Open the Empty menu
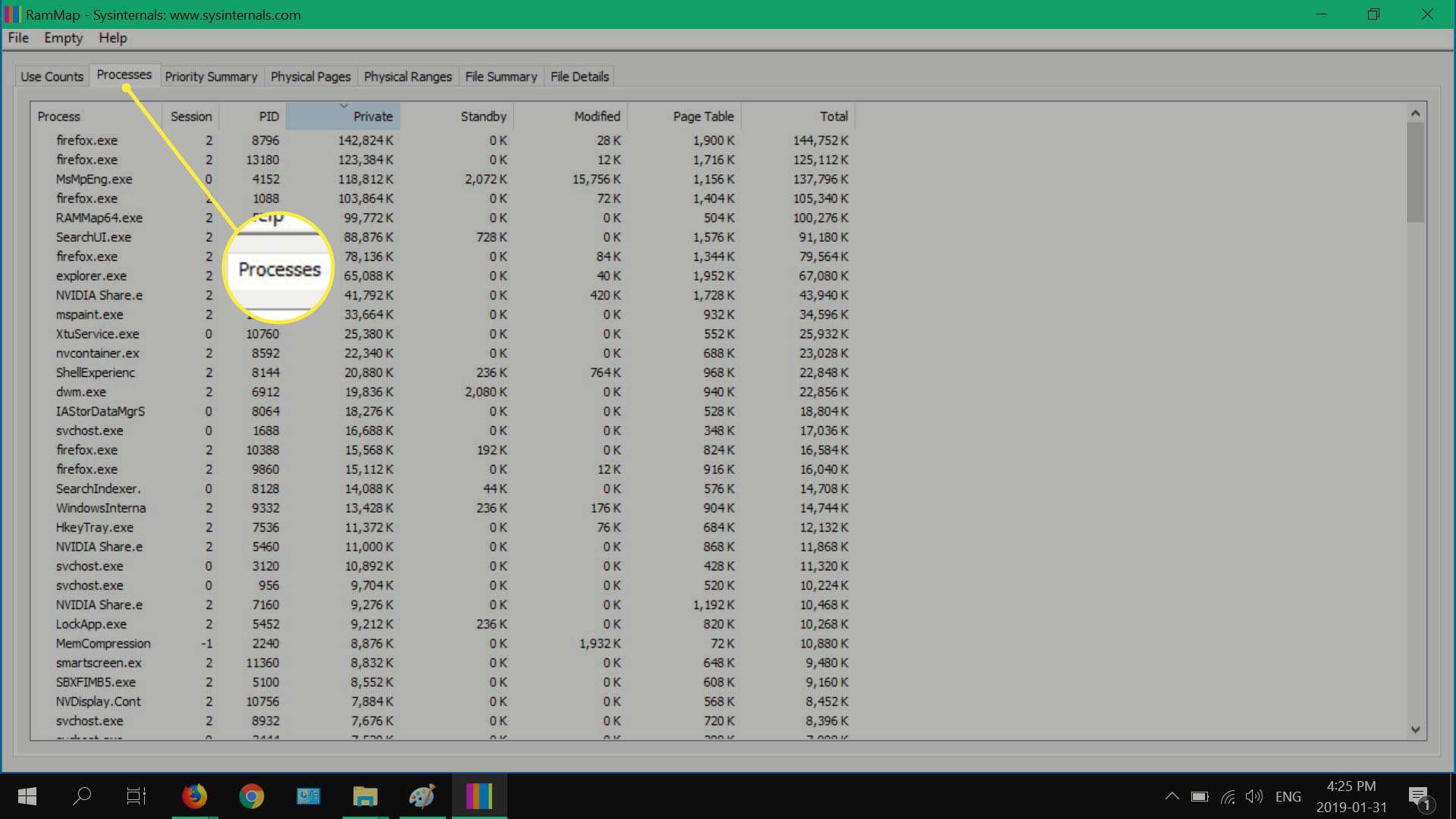This screenshot has height=819, width=1456. [62, 38]
